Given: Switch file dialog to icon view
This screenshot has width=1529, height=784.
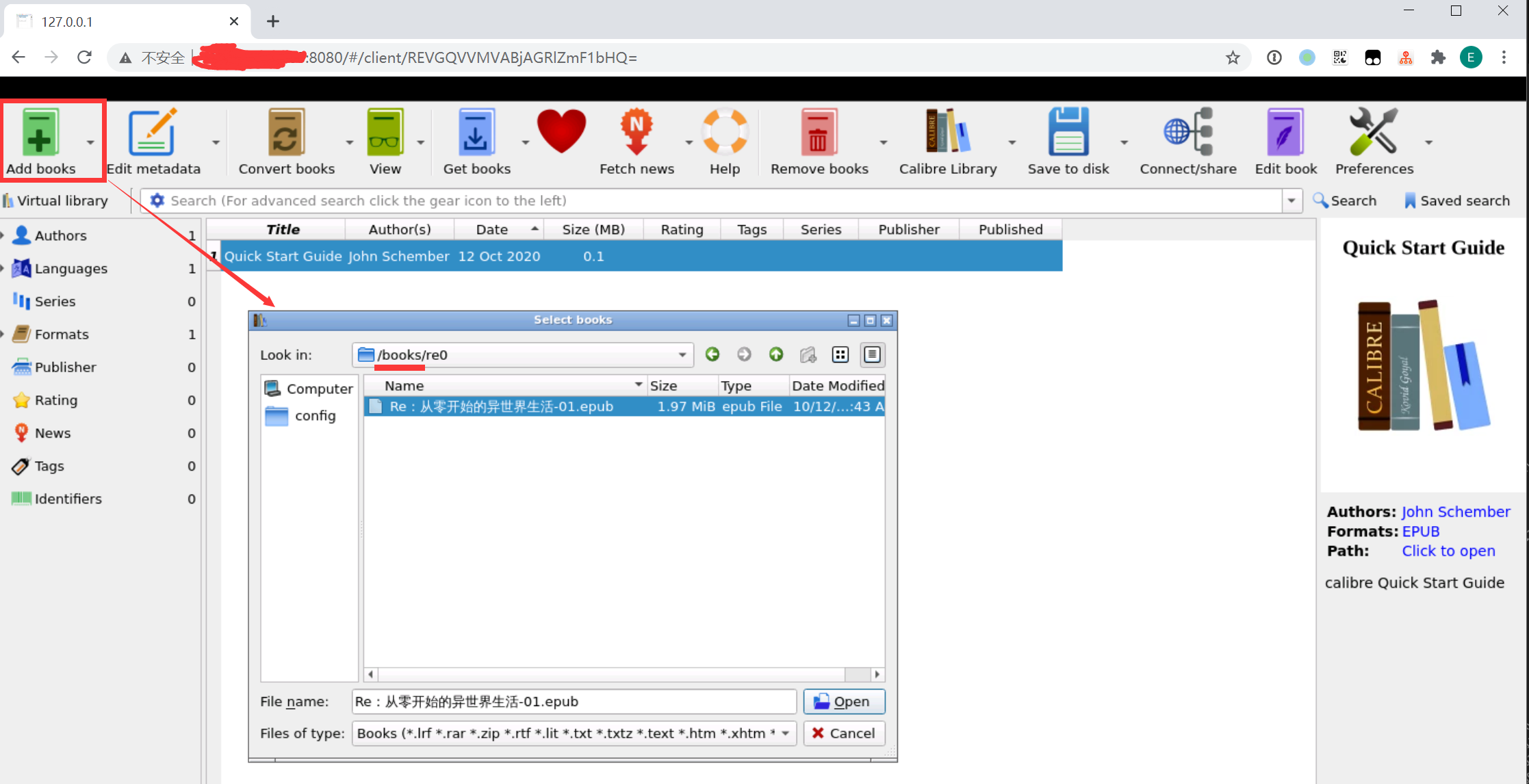Looking at the screenshot, I should tap(840, 354).
